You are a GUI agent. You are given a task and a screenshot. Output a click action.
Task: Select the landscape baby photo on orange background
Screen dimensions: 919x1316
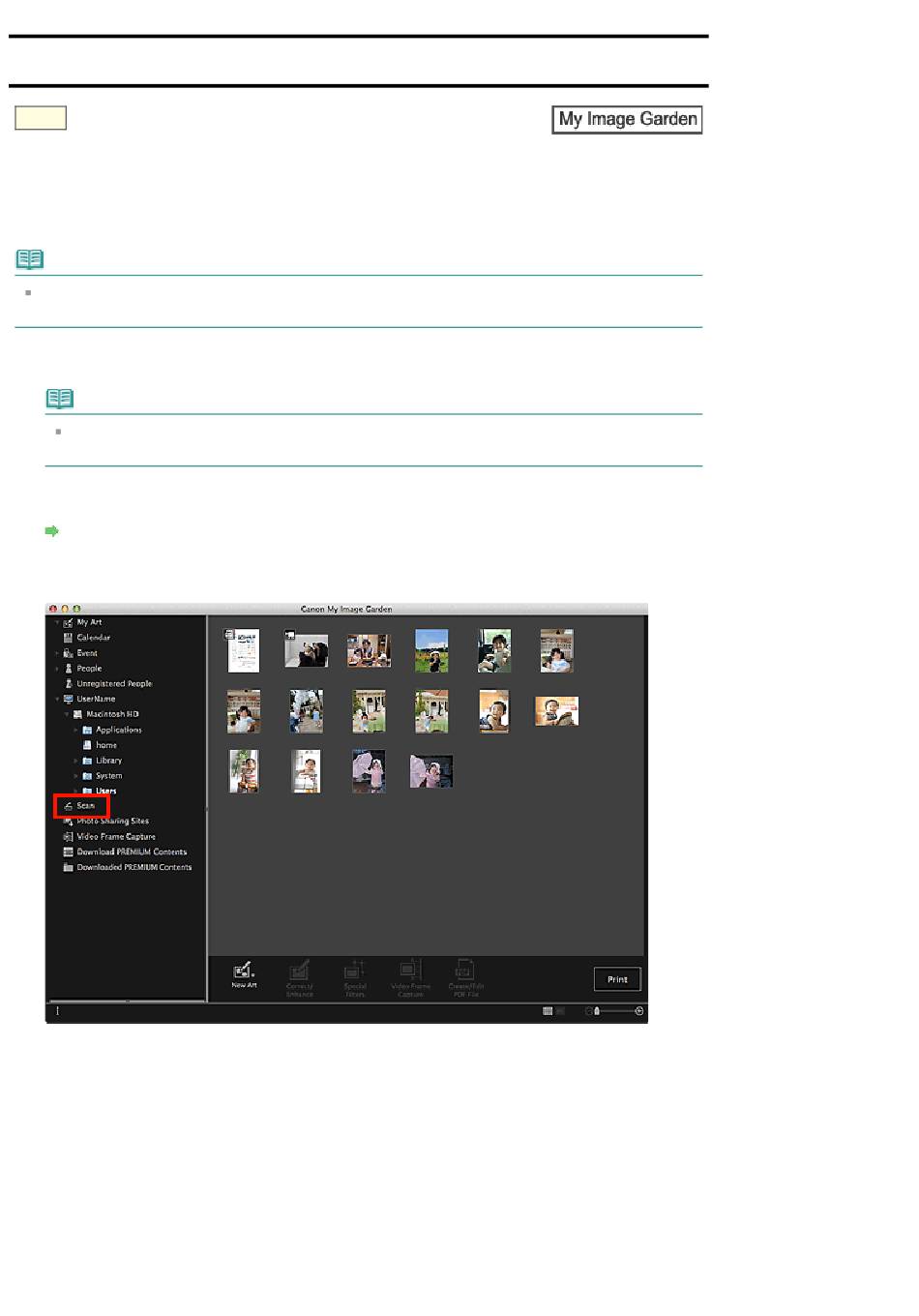[x=556, y=711]
